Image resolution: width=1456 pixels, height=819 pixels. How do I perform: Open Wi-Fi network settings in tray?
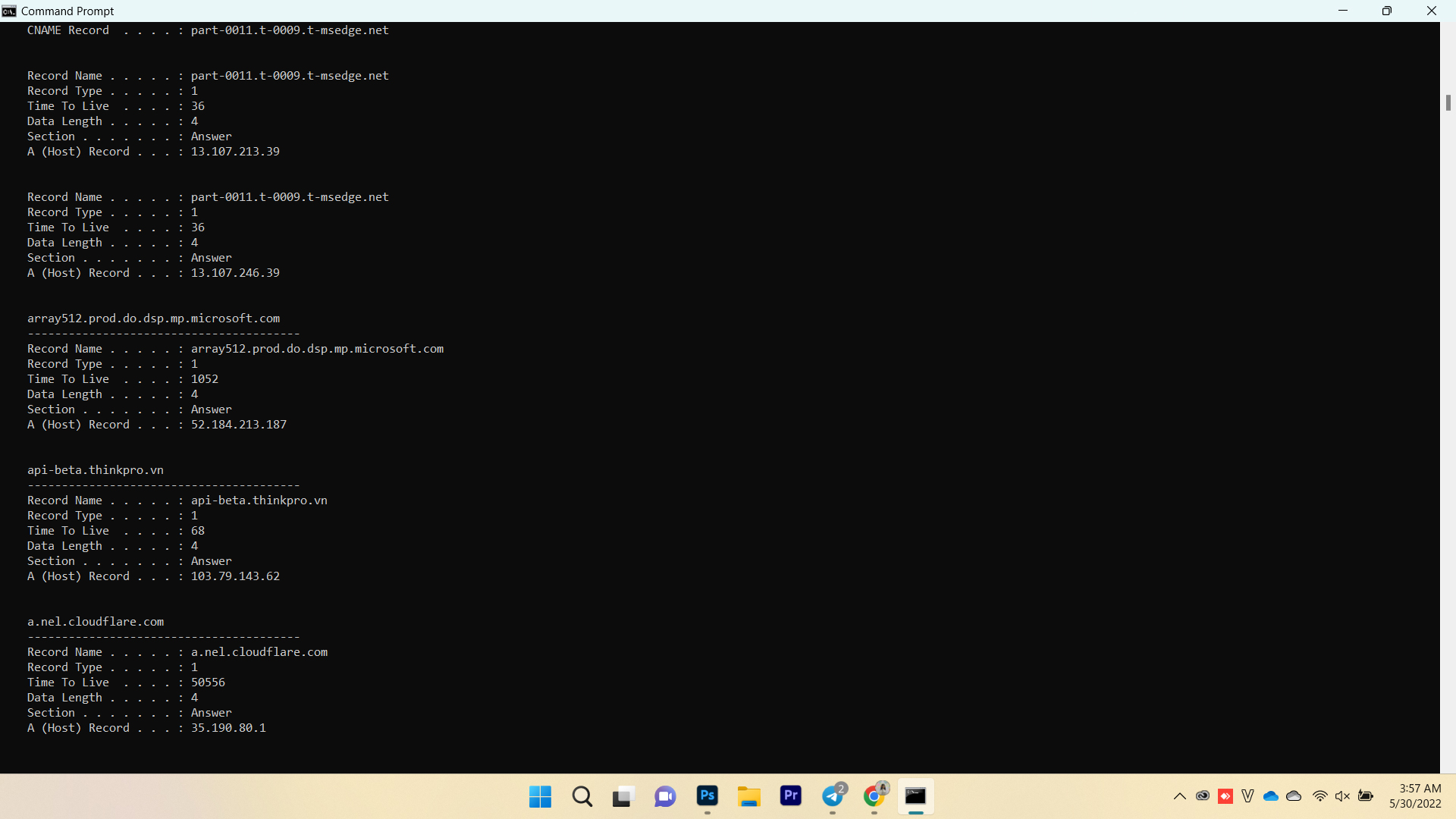[x=1320, y=796]
